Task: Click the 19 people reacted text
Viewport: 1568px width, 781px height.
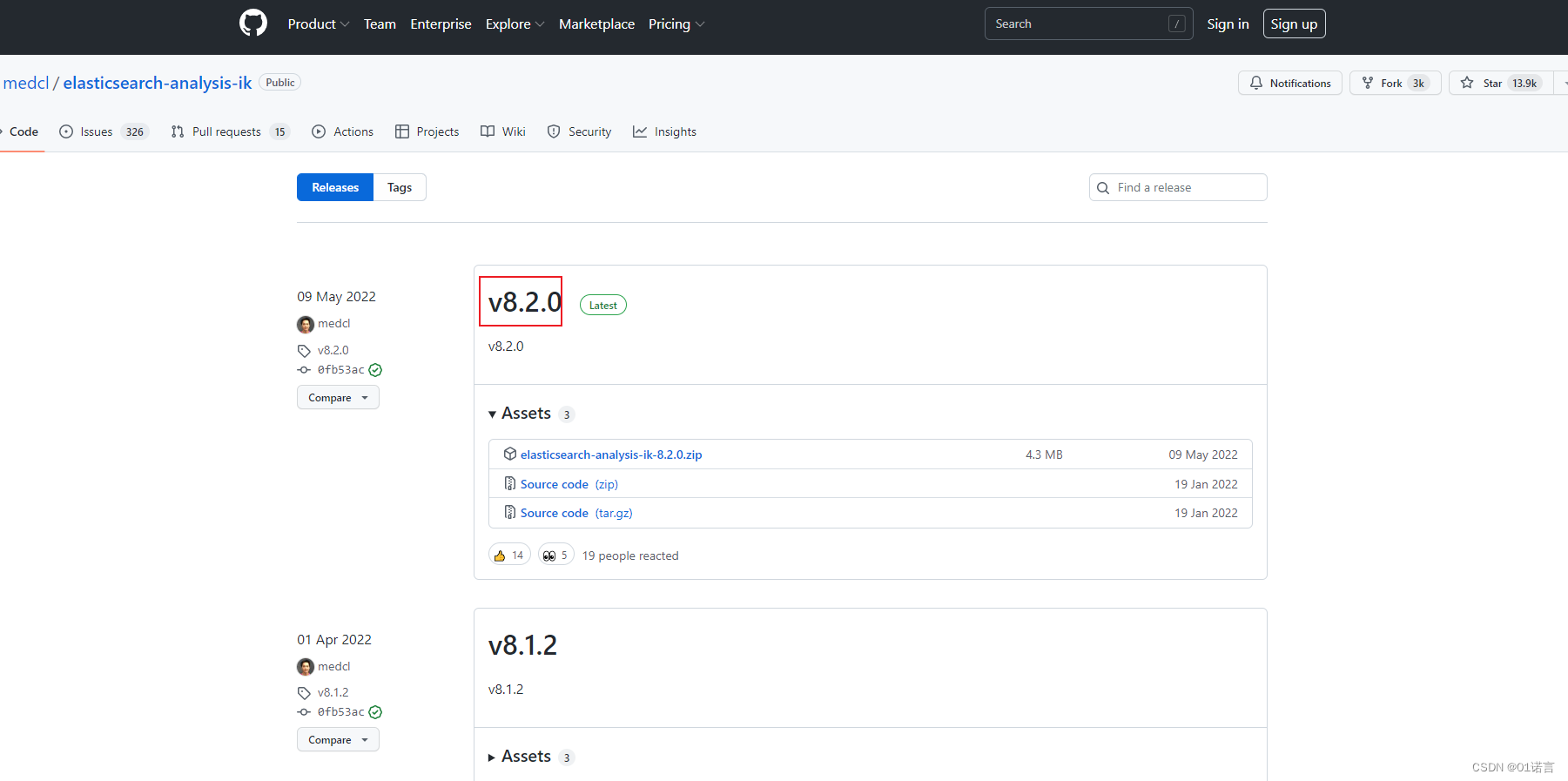Action: coord(630,555)
